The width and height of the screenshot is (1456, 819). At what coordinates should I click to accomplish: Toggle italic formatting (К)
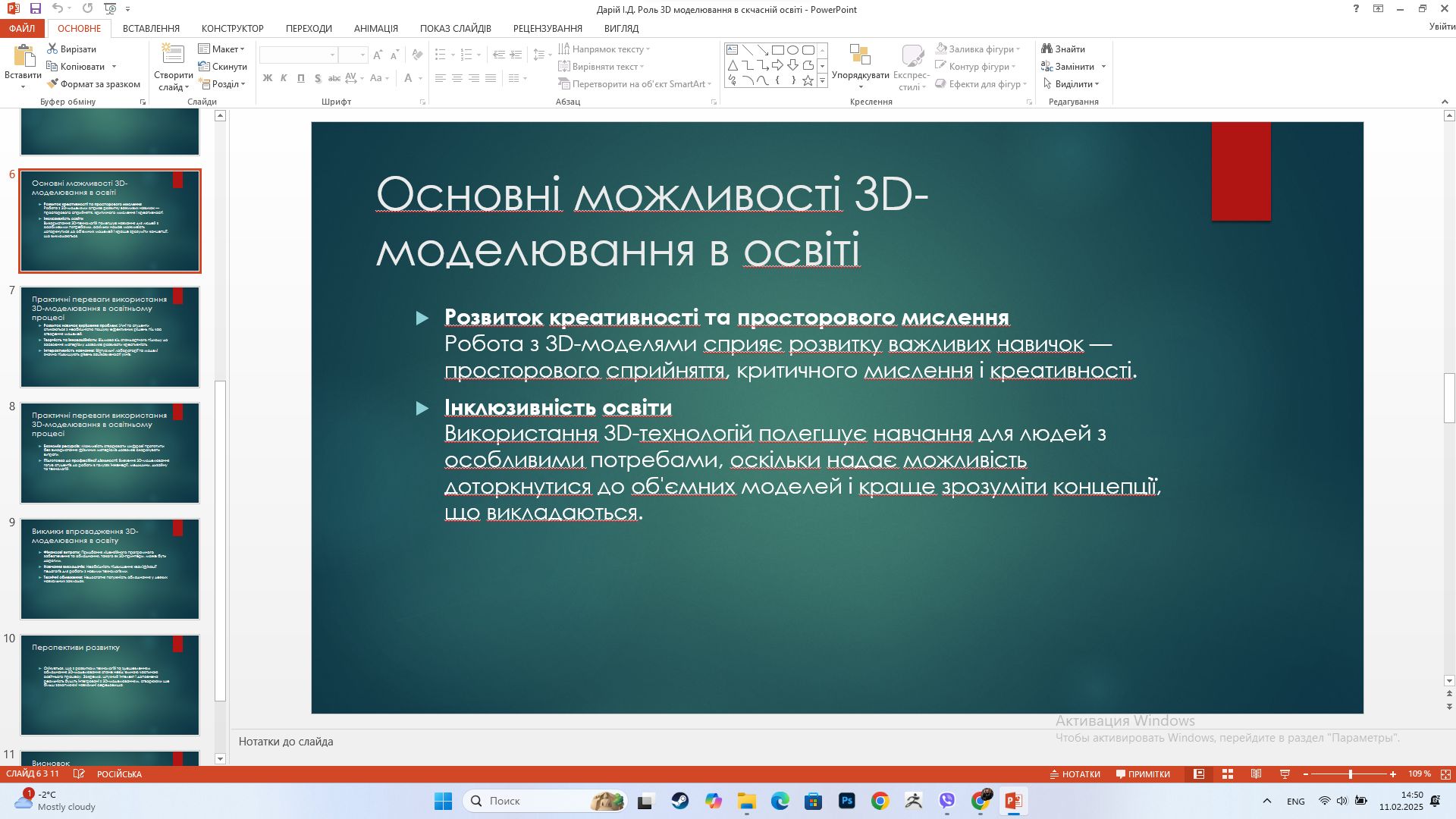(x=284, y=78)
